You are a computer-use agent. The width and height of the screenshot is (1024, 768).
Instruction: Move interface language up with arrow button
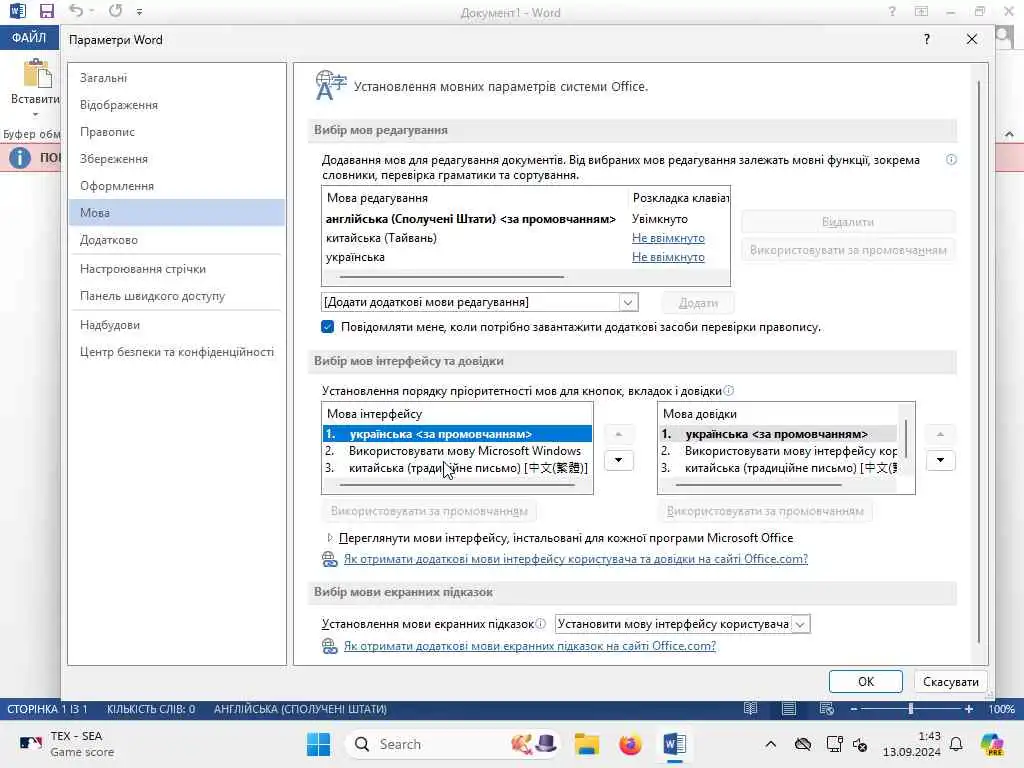(x=618, y=434)
